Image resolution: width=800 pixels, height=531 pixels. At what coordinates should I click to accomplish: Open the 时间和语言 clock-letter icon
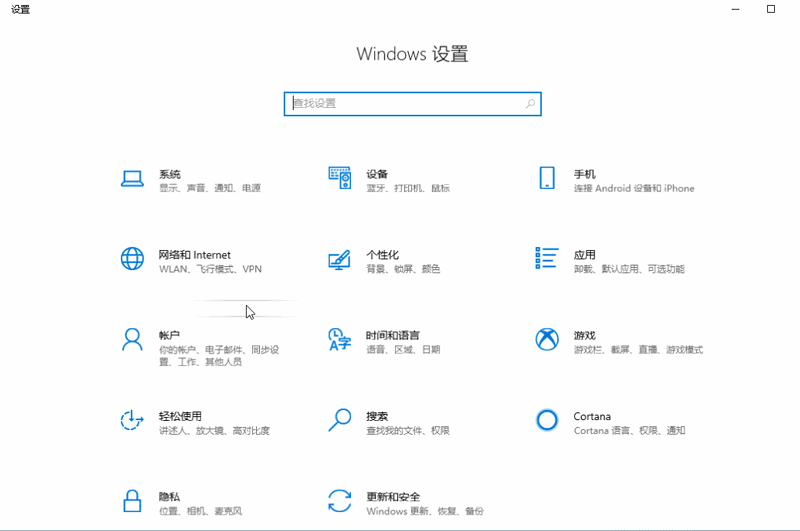click(x=340, y=340)
